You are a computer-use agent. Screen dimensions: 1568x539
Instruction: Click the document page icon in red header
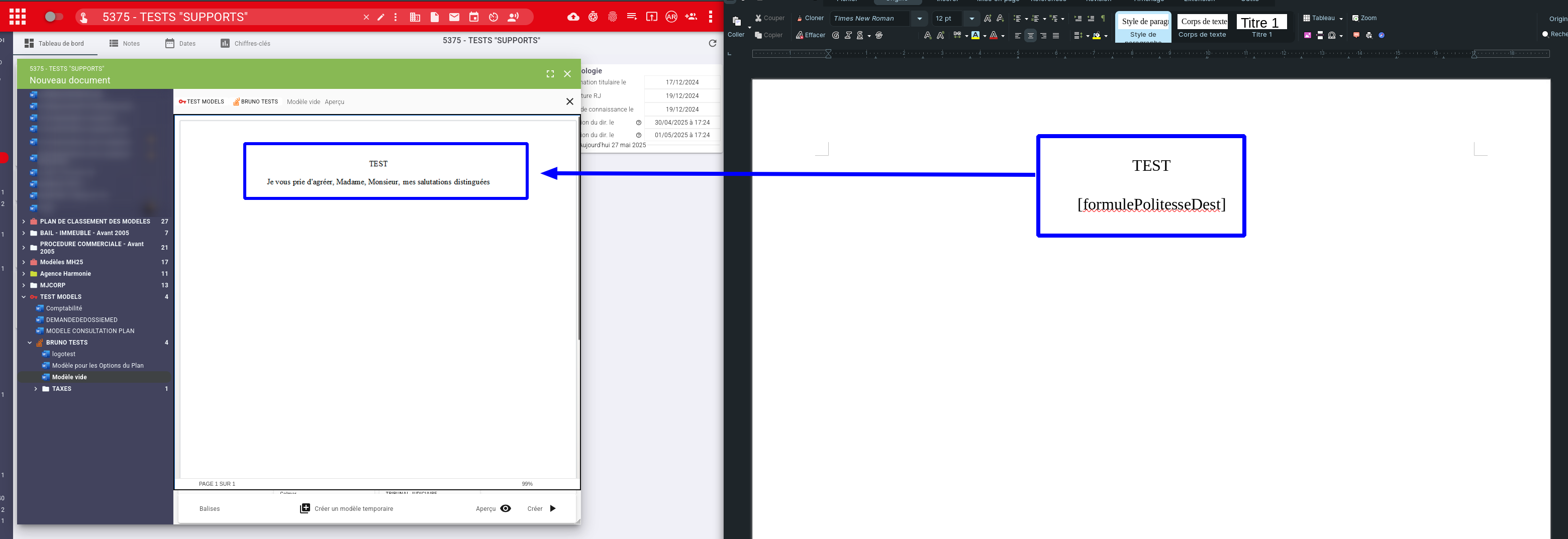pos(435,17)
